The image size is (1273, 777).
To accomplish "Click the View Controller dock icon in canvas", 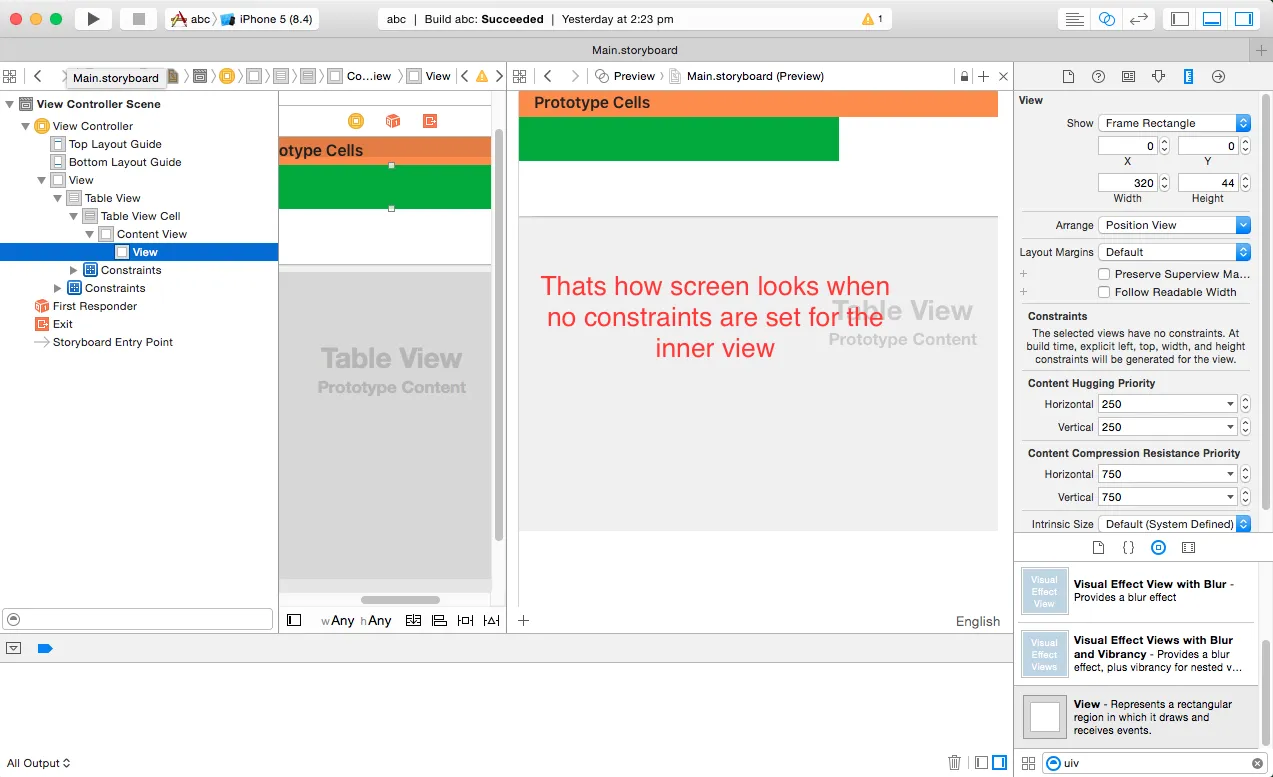I will (x=356, y=121).
